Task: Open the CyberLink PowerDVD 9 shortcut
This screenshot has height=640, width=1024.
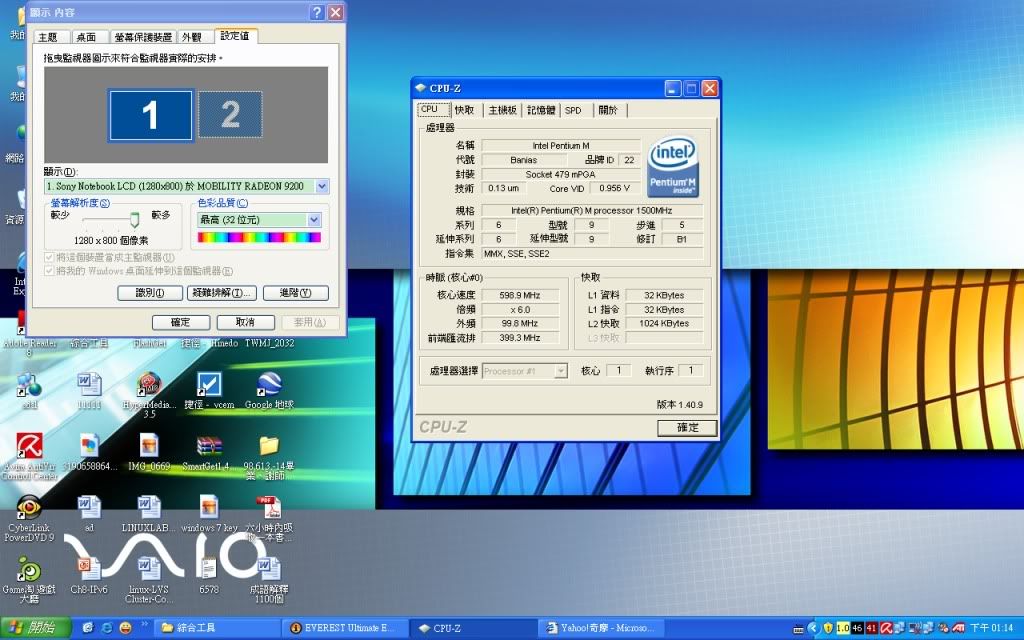Action: [x=29, y=507]
